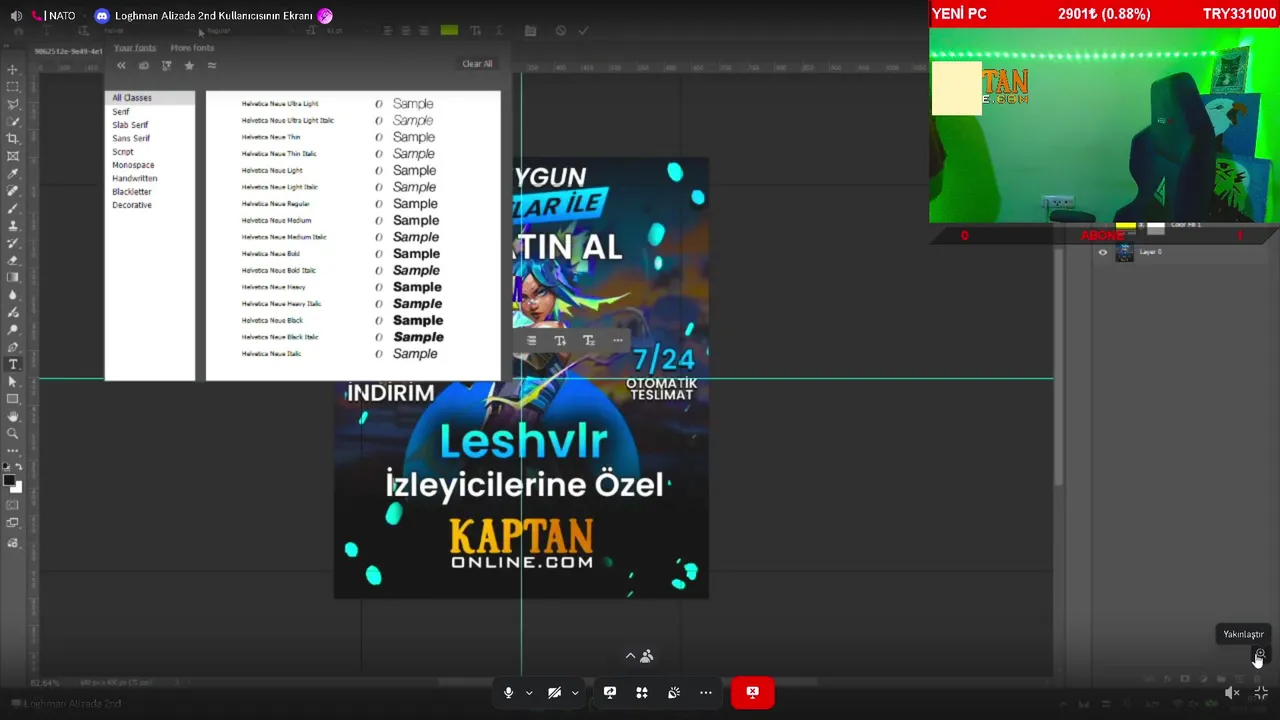Select the Frame tool

[13, 156]
